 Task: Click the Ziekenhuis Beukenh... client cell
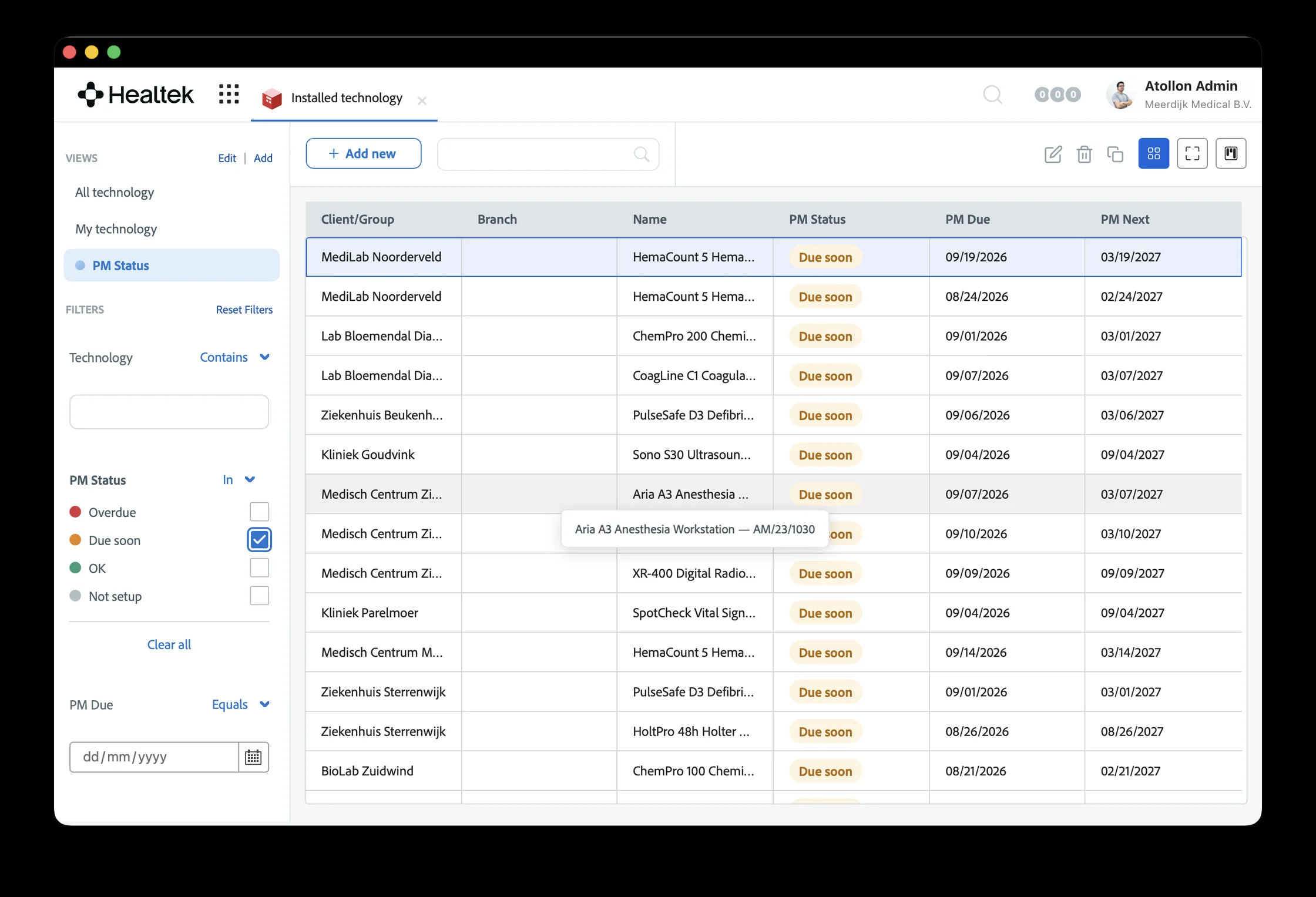pyautogui.click(x=384, y=415)
